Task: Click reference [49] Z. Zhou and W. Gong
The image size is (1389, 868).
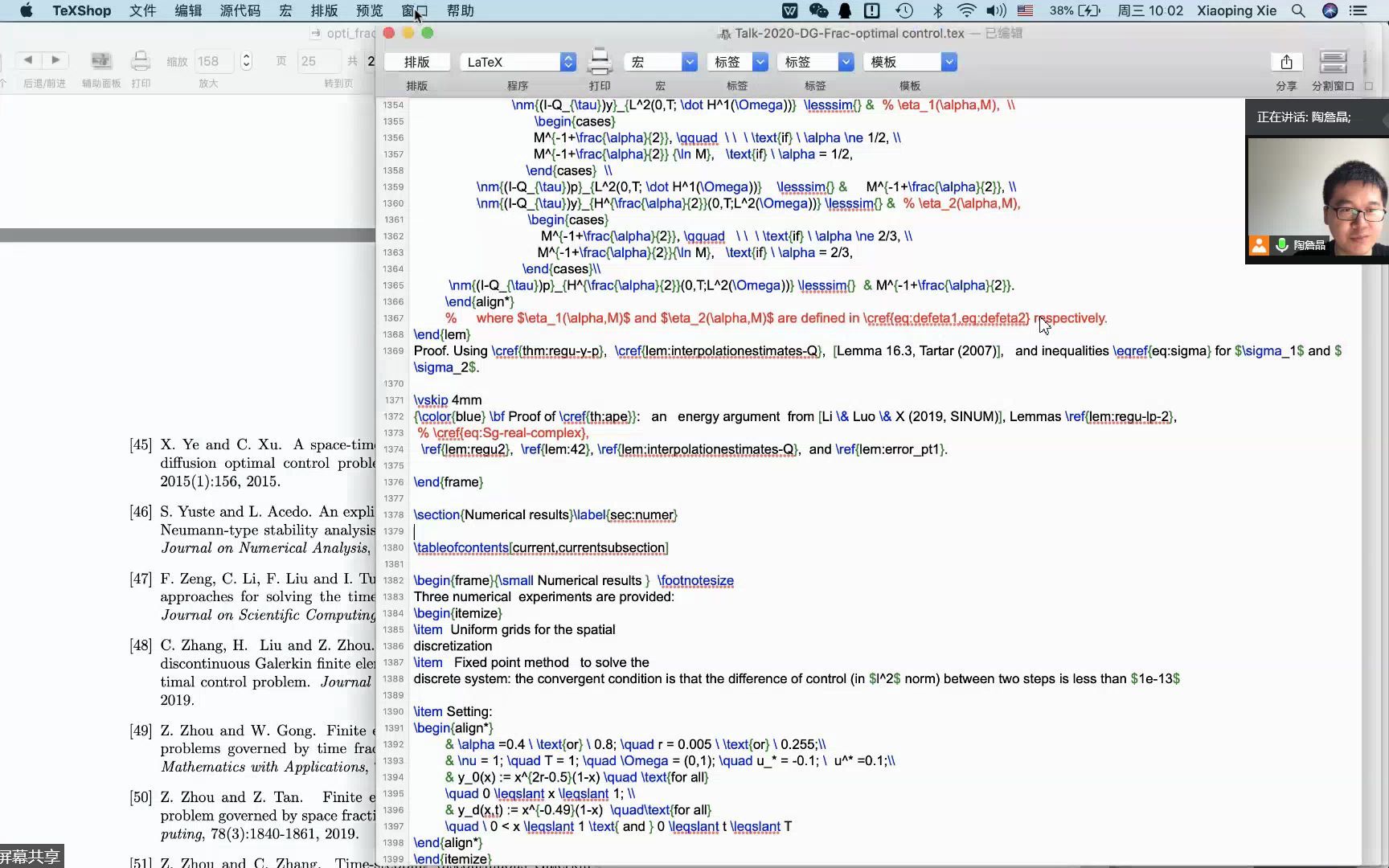Action: point(252,748)
